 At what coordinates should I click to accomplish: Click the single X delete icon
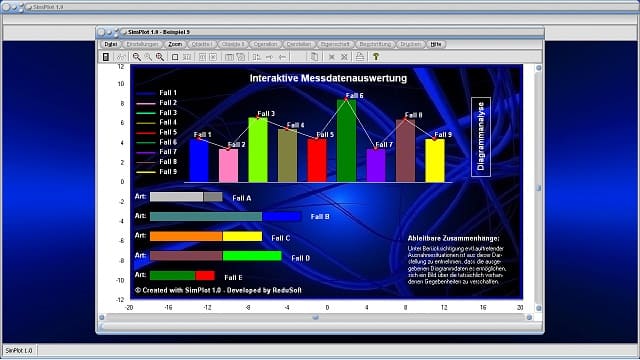point(332,57)
